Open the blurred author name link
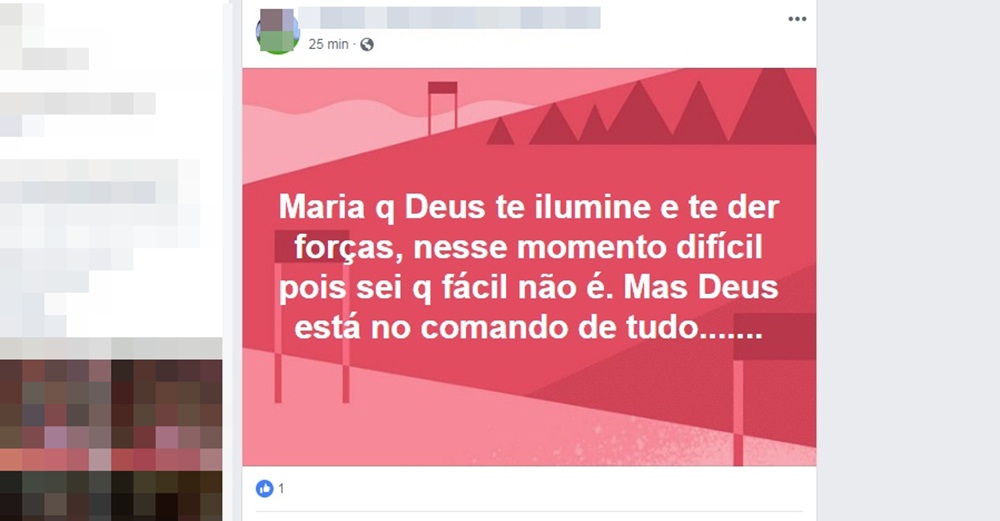The width and height of the screenshot is (1000, 521). point(450,18)
